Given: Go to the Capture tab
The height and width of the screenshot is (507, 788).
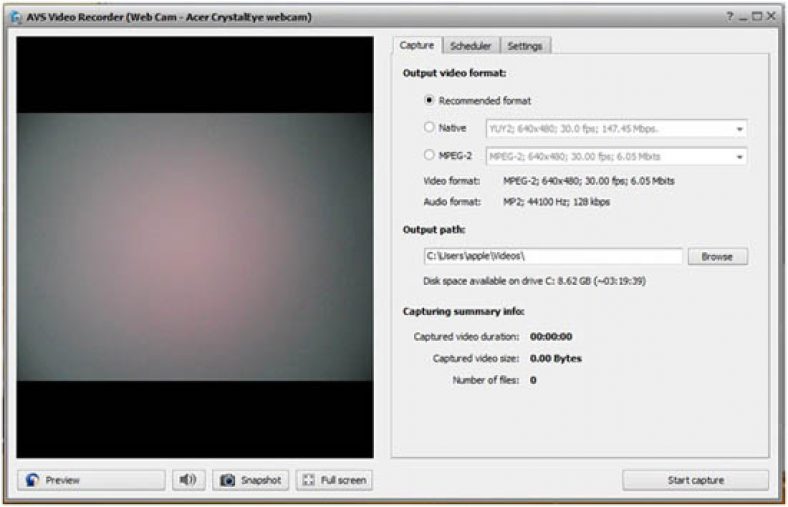Looking at the screenshot, I should [x=417, y=45].
